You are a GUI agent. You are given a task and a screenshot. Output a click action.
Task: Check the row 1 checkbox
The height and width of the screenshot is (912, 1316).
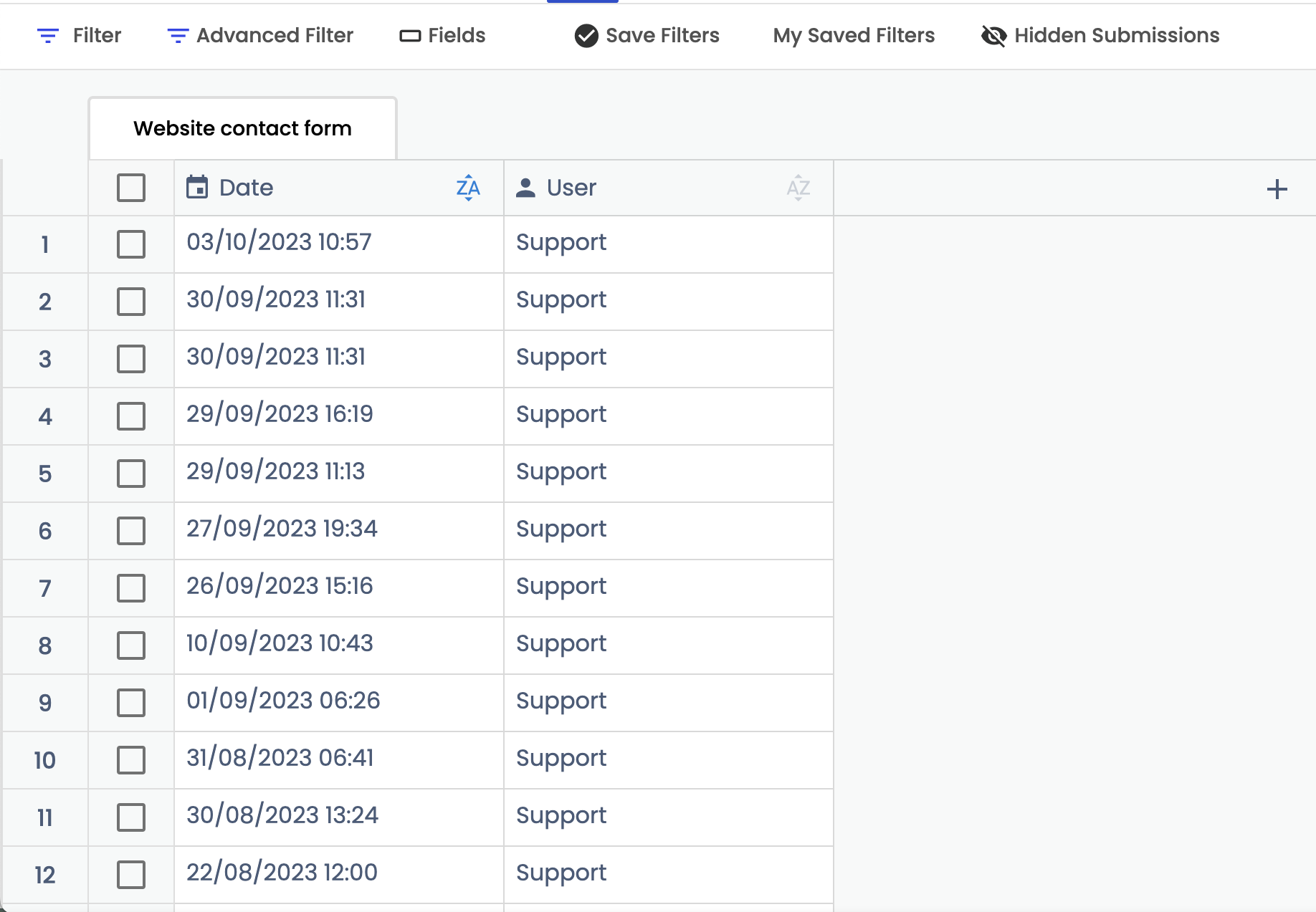tap(131, 244)
